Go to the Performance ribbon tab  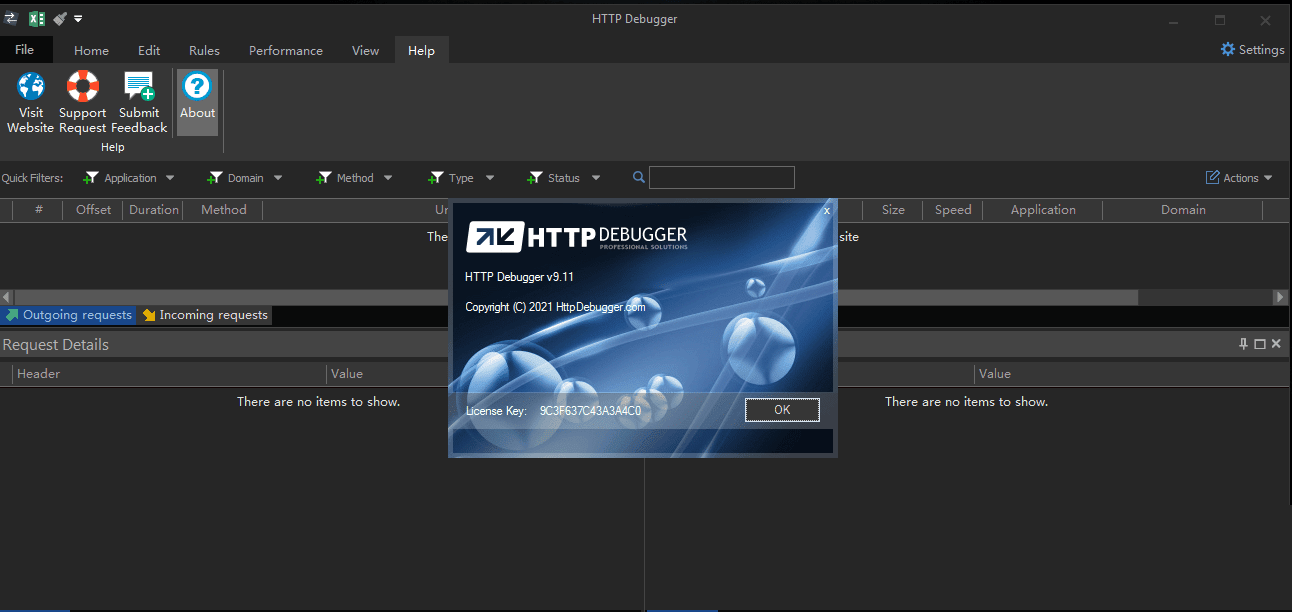[x=286, y=50]
